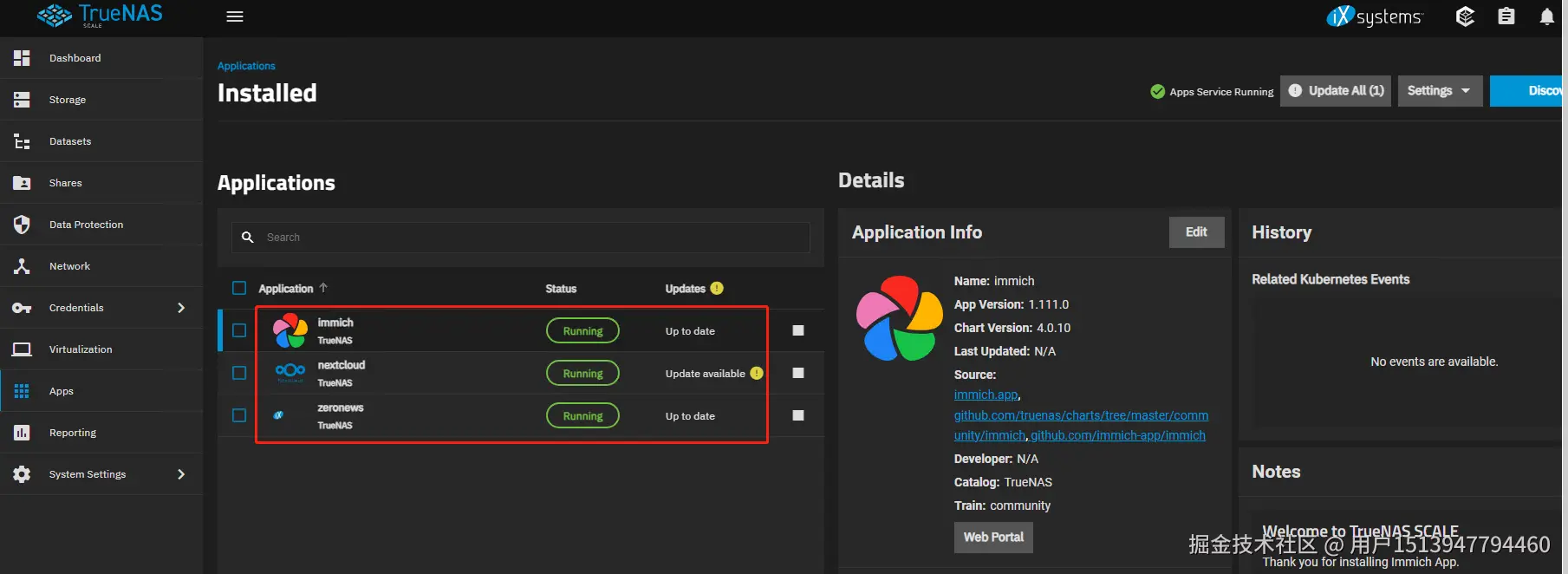Image resolution: width=1568 pixels, height=574 pixels.
Task: Open the immich.app source link
Action: click(986, 395)
